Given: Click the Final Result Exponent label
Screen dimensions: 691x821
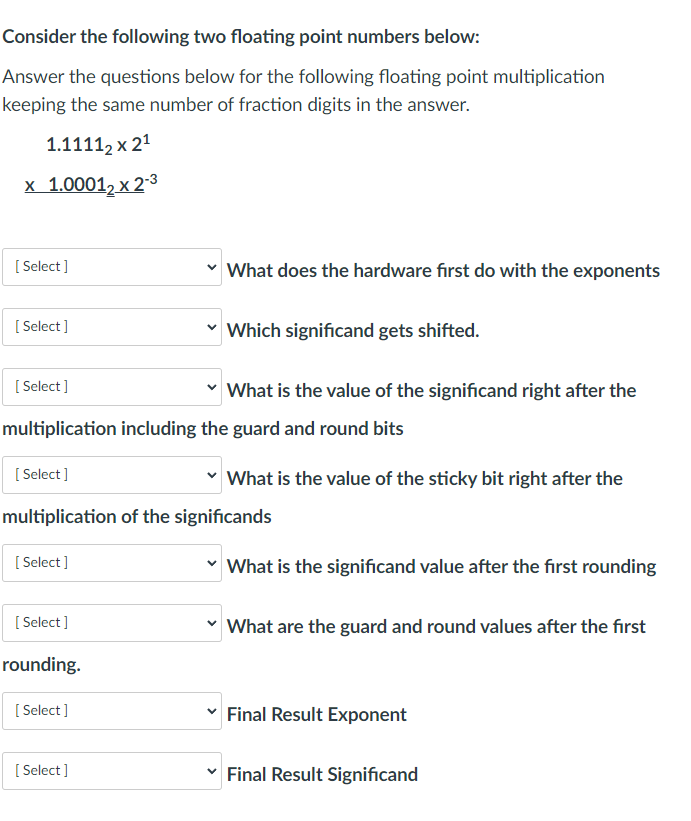Looking at the screenshot, I should [x=317, y=714].
